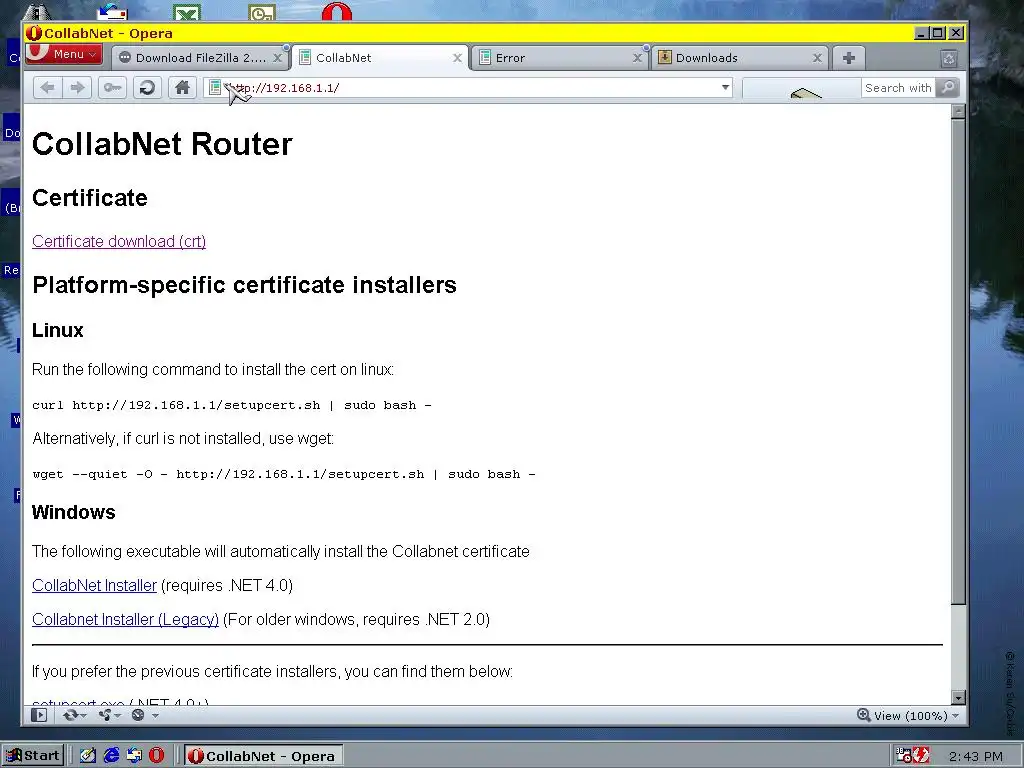Screen dimensions: 1024x768
Task: Click the 2:43 PM taskbar clock
Action: point(975,756)
